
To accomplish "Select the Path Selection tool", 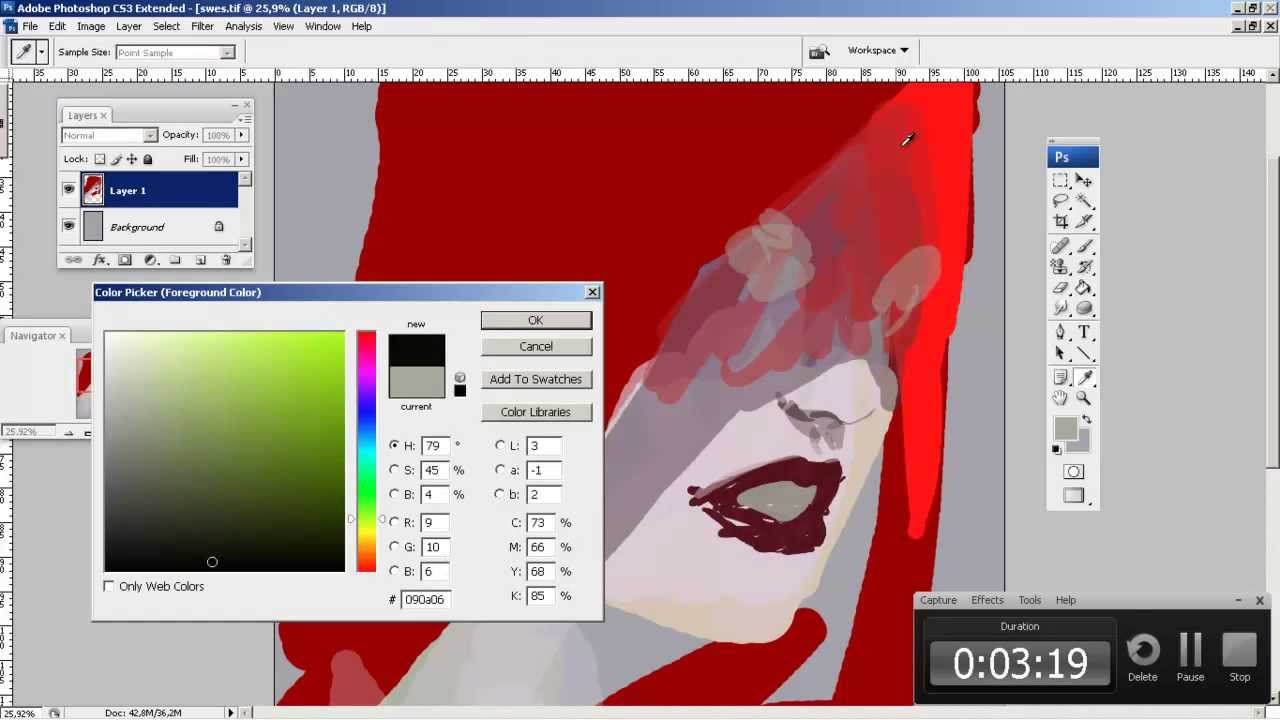I will tap(1060, 353).
